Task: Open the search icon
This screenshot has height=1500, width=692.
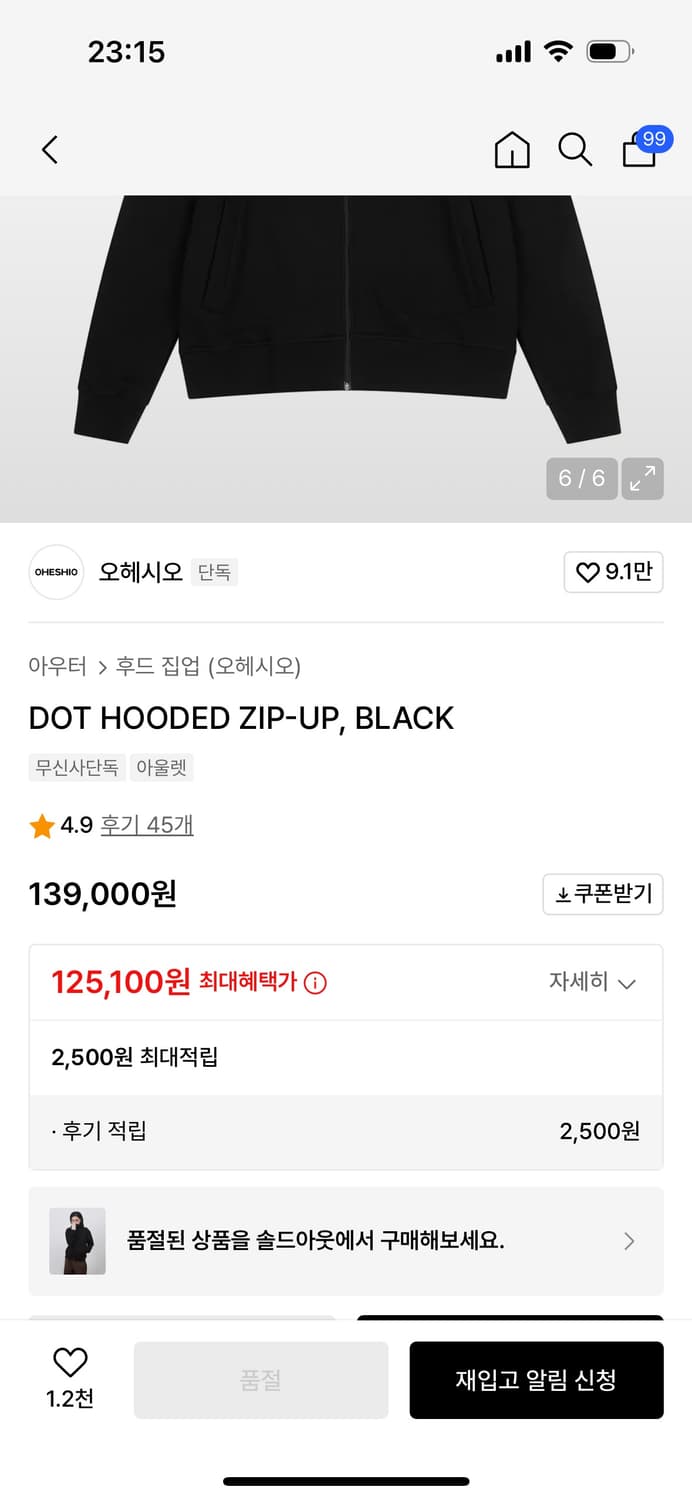Action: (x=575, y=149)
